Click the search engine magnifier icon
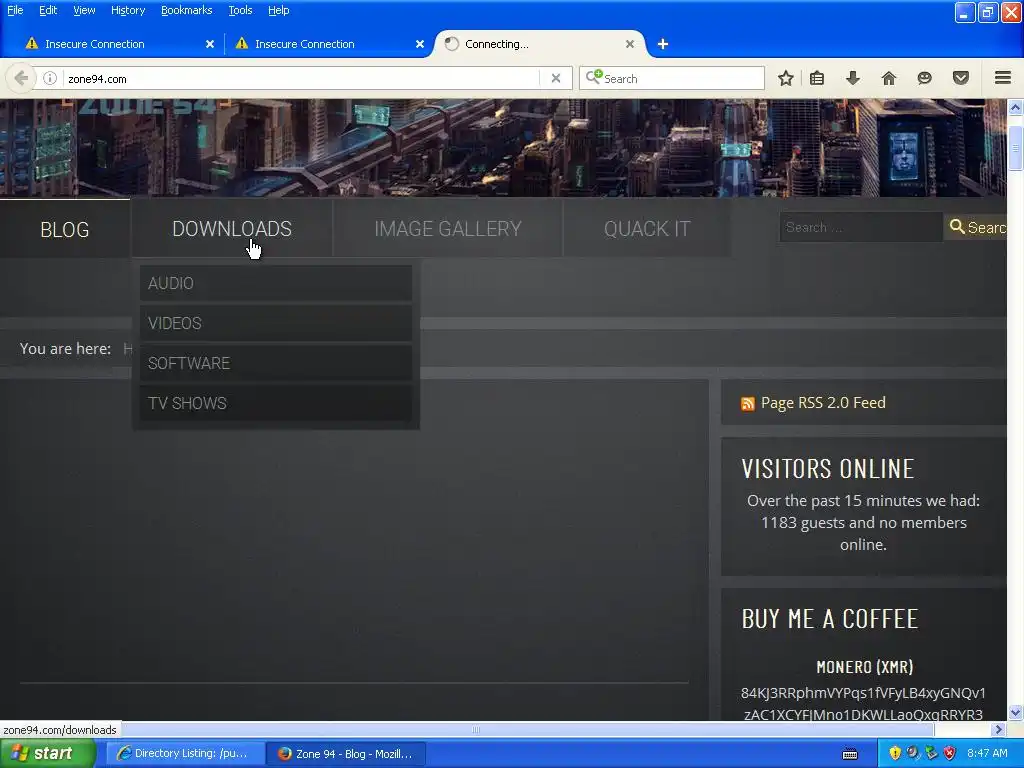 tap(594, 78)
